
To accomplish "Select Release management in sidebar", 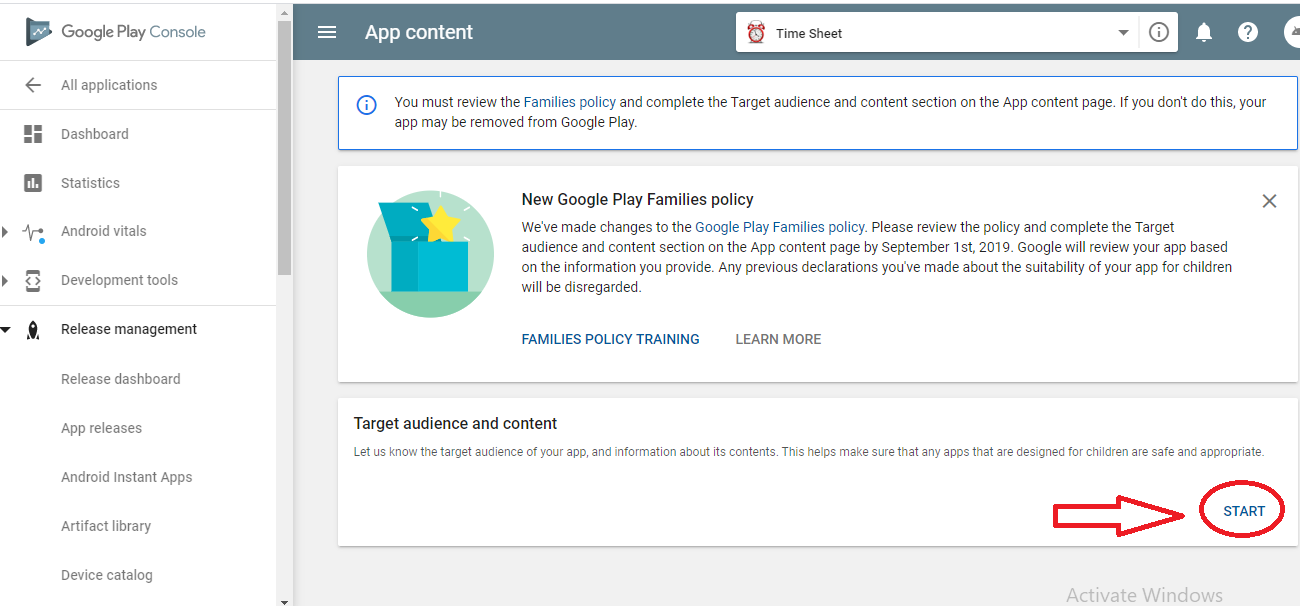I will click(129, 329).
